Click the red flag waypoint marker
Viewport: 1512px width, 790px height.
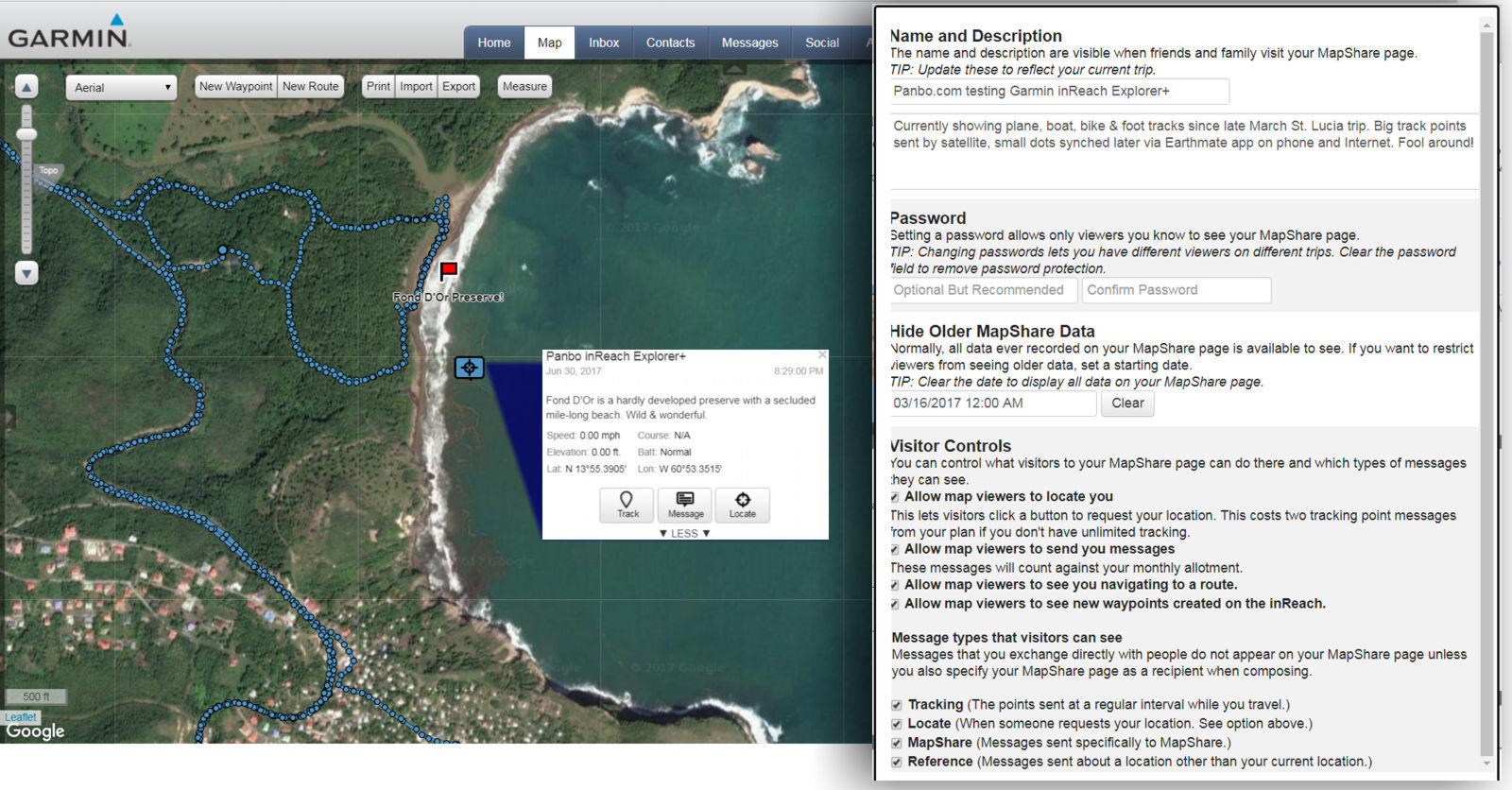[x=449, y=271]
